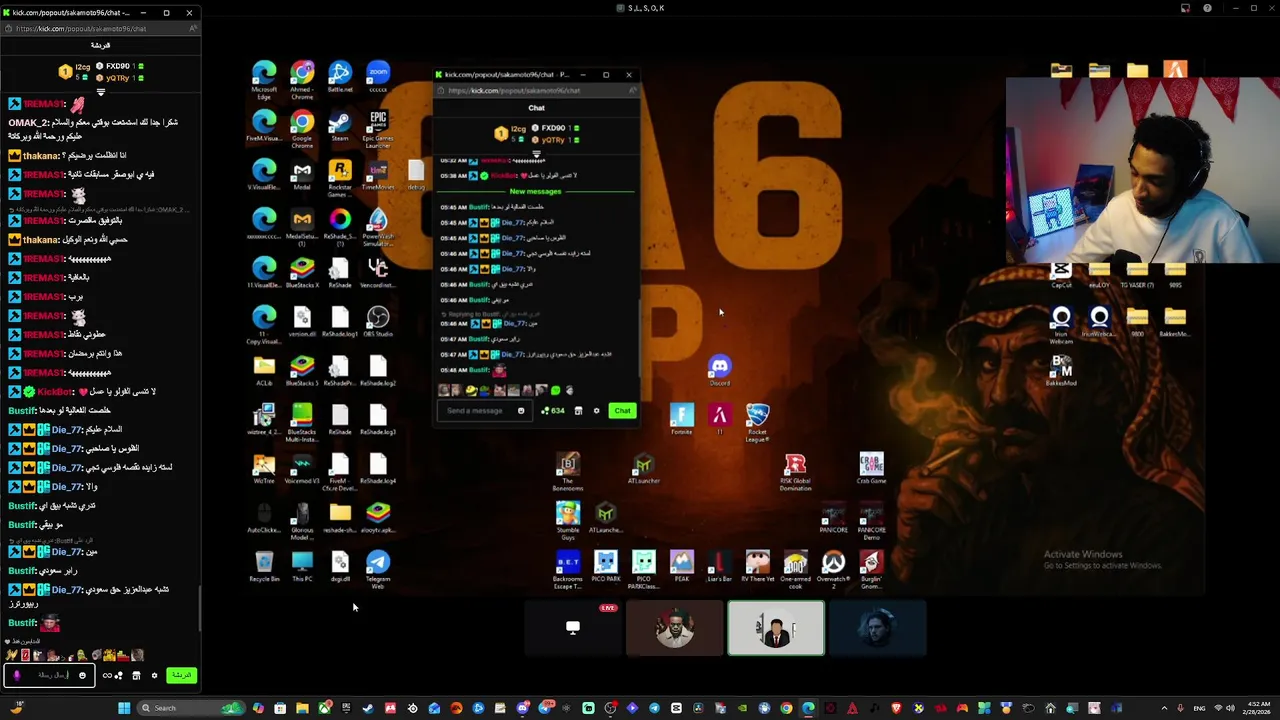1280x720 pixels.
Task: Open the Telegram Web shortcut
Action: pos(378,568)
